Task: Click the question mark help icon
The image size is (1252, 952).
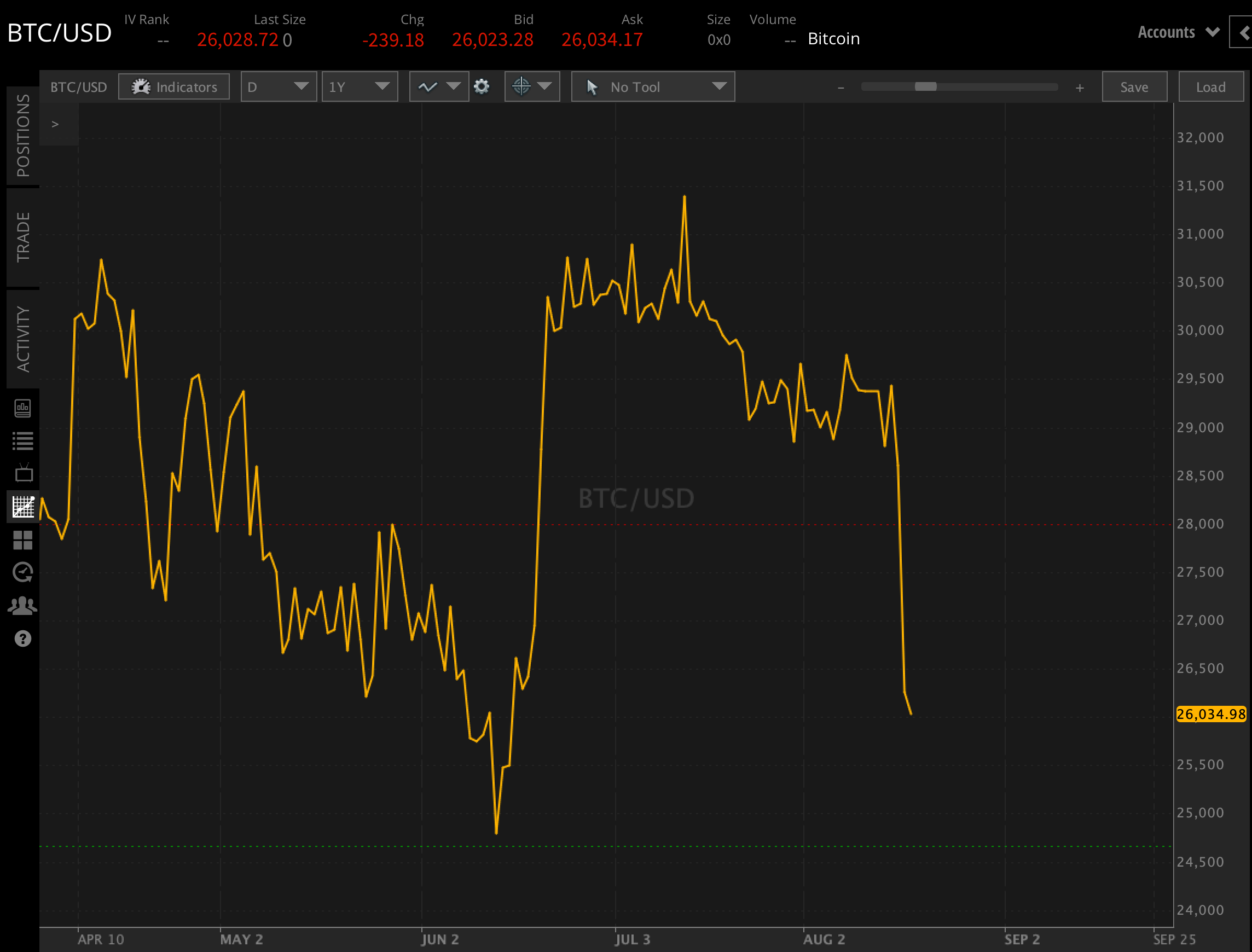Action: pos(22,638)
